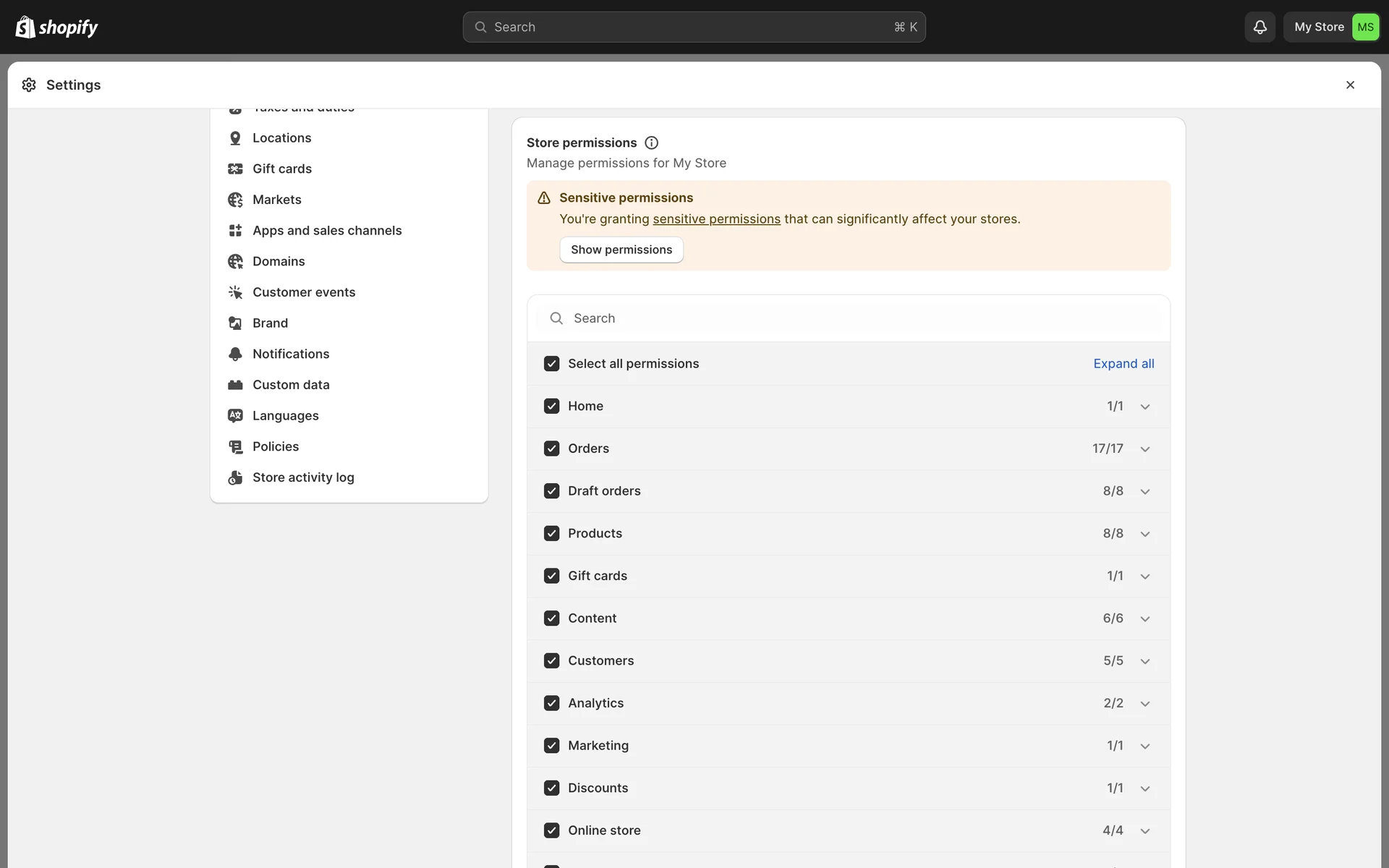The height and width of the screenshot is (868, 1389).
Task: Toggle the Analytics permission checkbox
Action: [x=551, y=703]
